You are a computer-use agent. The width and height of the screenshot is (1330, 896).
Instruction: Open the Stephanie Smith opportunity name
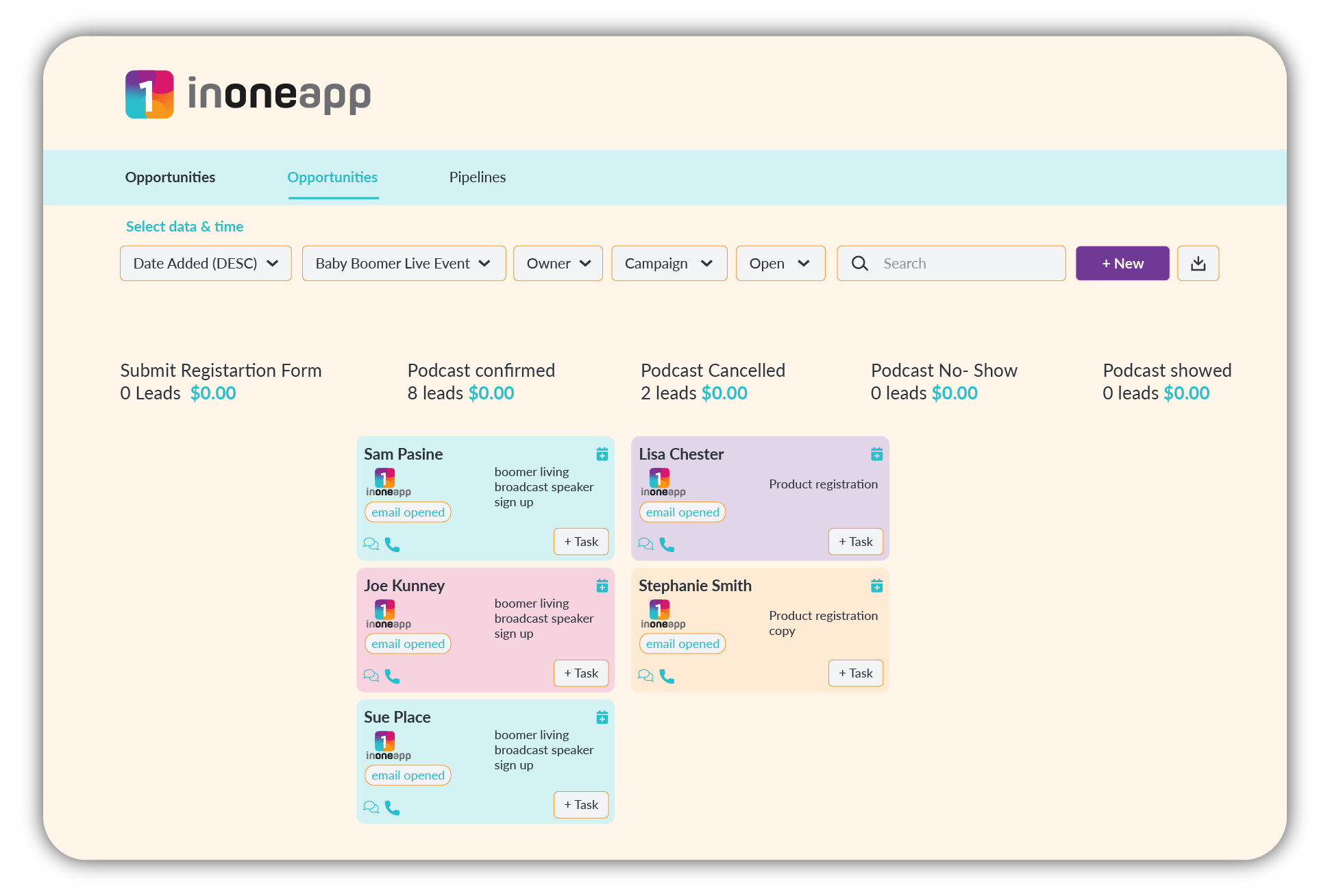coord(695,586)
